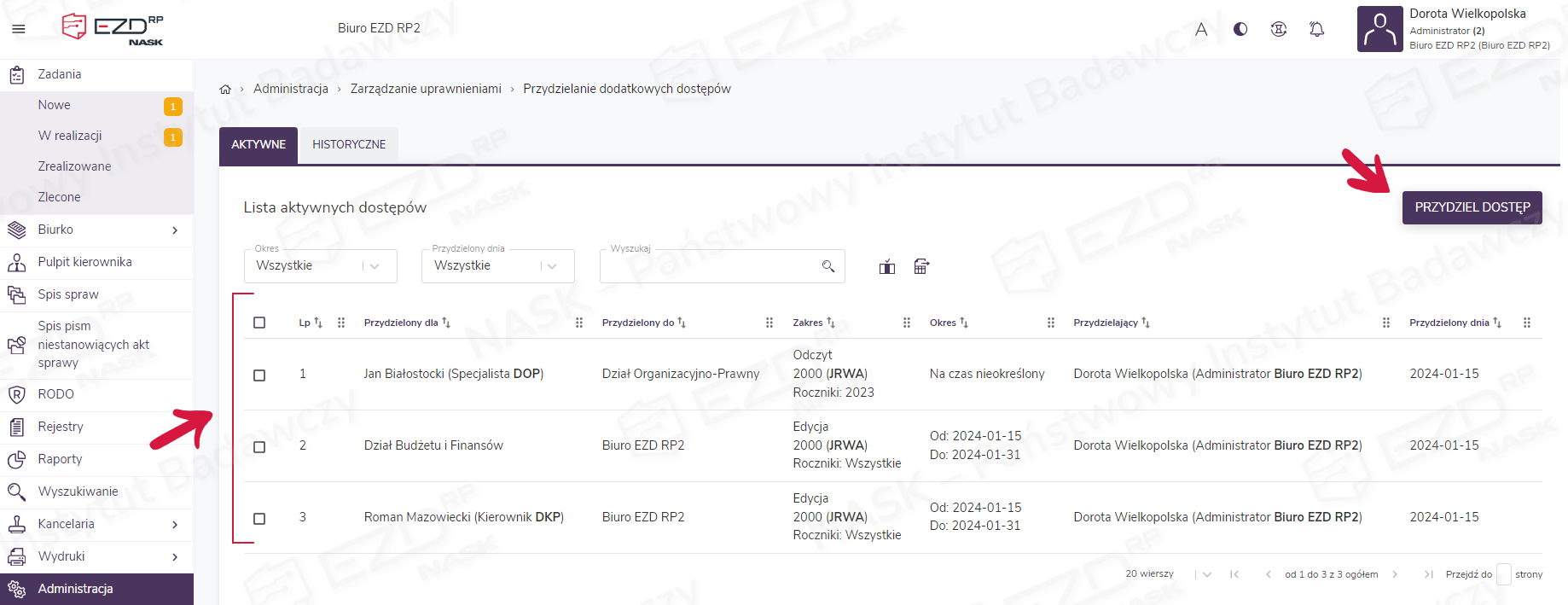Sort table by Przydzielony dla column
Image resolution: width=1568 pixels, height=605 pixels.
[401, 323]
